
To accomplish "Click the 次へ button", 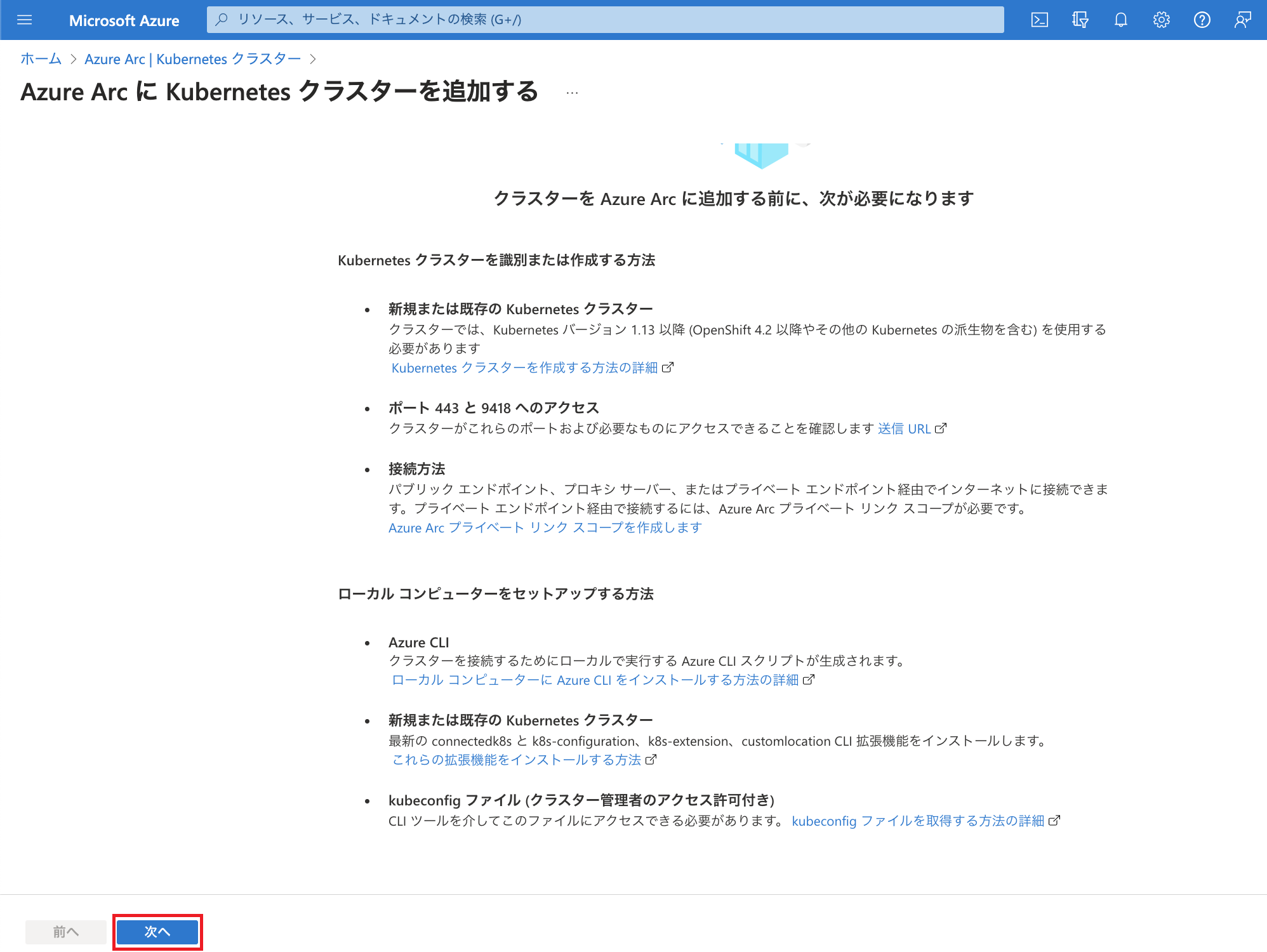I will [157, 932].
